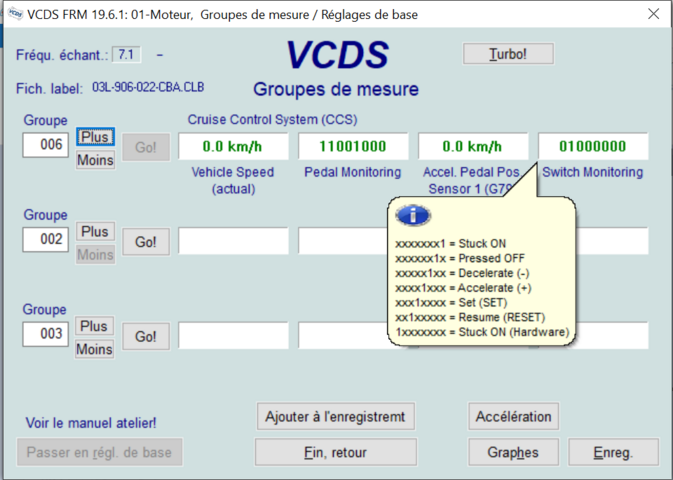The width and height of the screenshot is (673, 480).
Task: Click tooltip line Resume (RESET)
Action: (x=470, y=317)
